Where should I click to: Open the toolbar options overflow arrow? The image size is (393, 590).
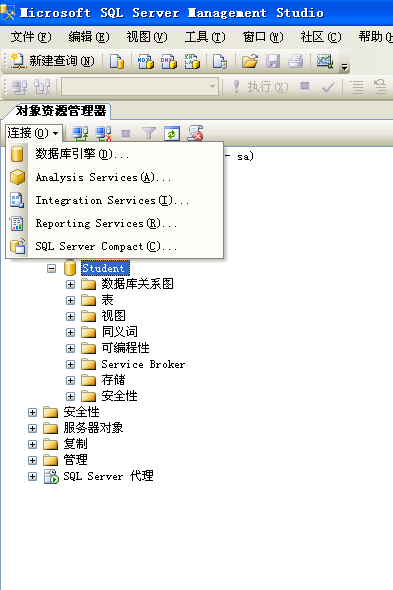tap(344, 67)
